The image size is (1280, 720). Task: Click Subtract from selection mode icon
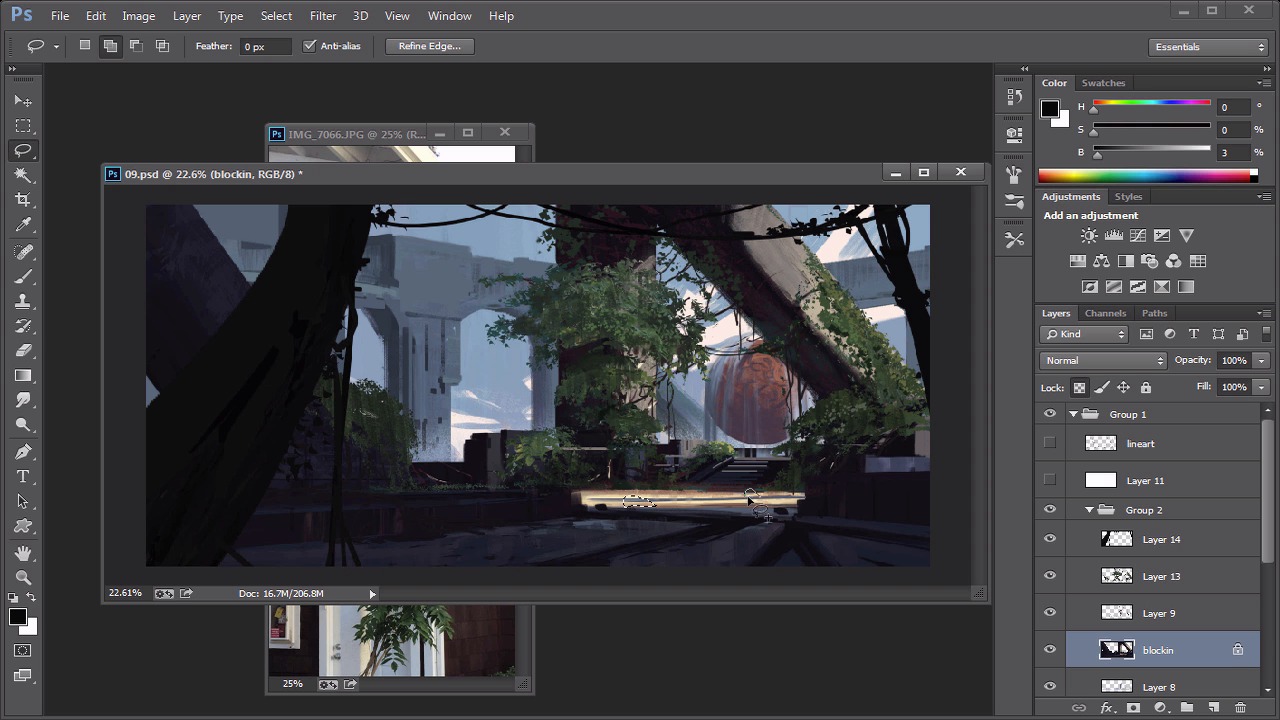coord(136,46)
